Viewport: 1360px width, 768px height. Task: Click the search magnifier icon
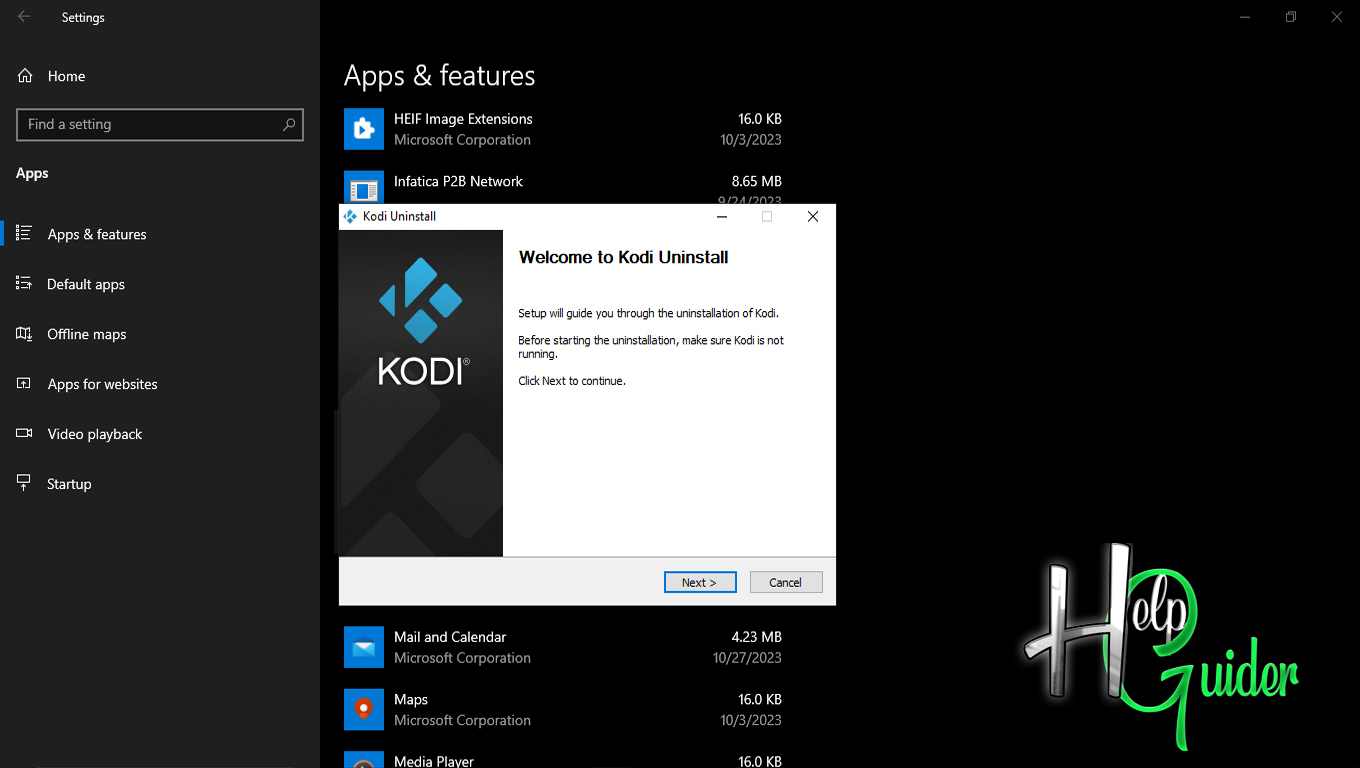click(289, 124)
